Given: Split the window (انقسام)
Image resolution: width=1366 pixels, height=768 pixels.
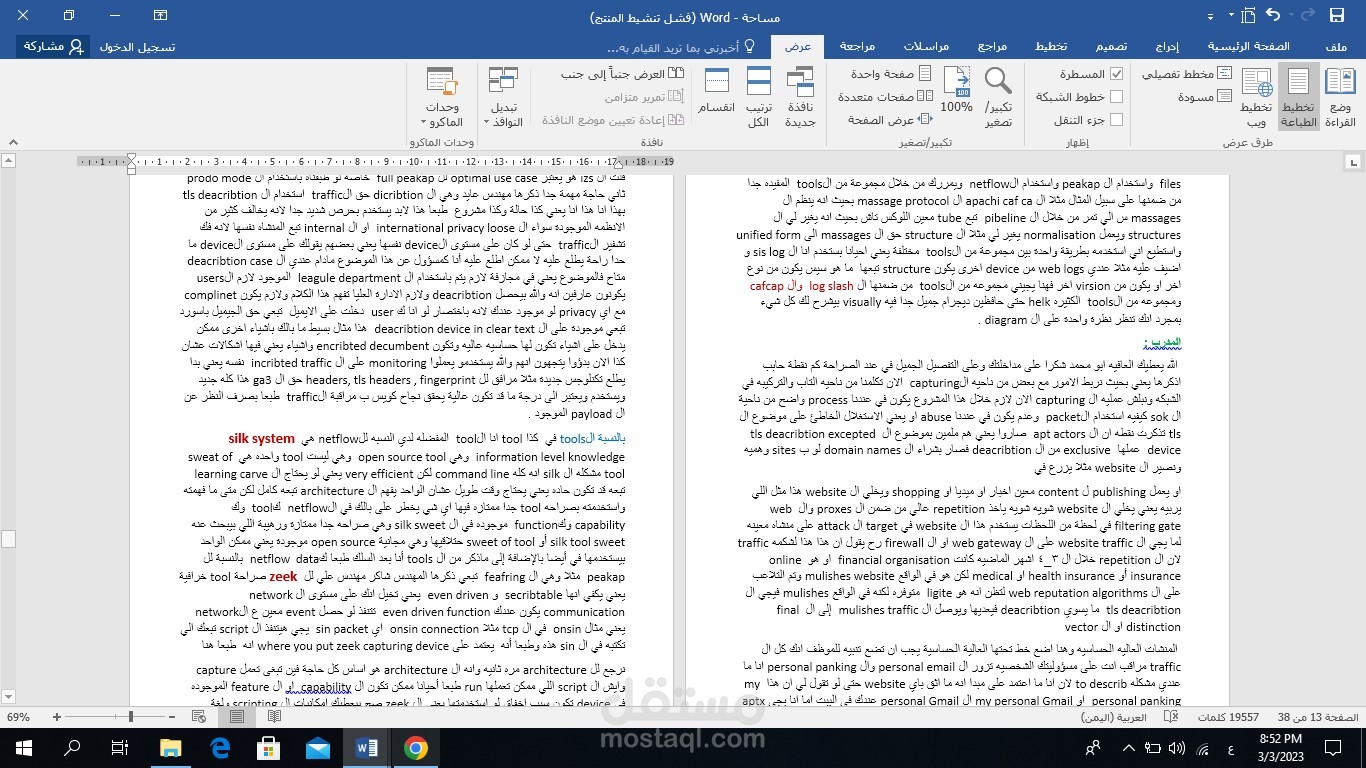Looking at the screenshot, I should (716, 90).
